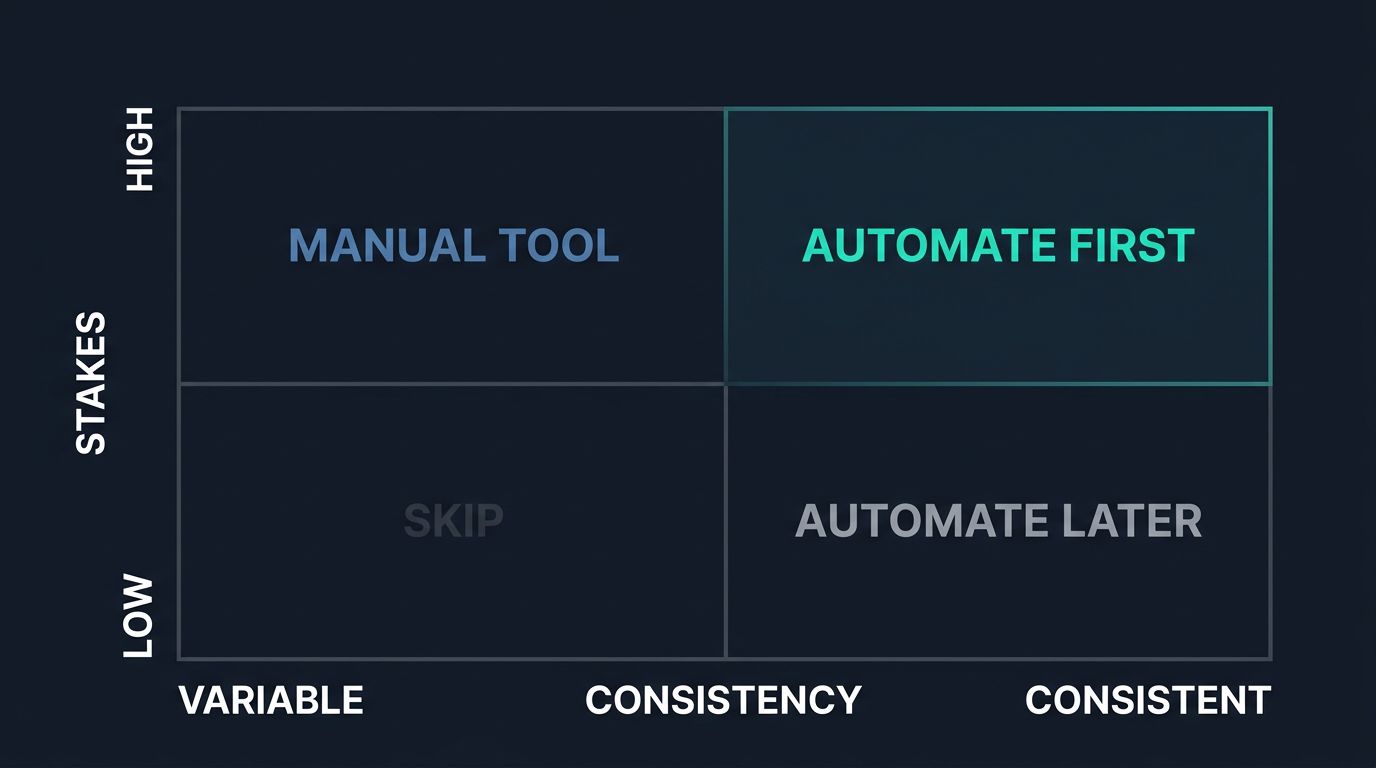The height and width of the screenshot is (768, 1376).
Task: Select the vertical STAKES axis title
Action: point(91,384)
